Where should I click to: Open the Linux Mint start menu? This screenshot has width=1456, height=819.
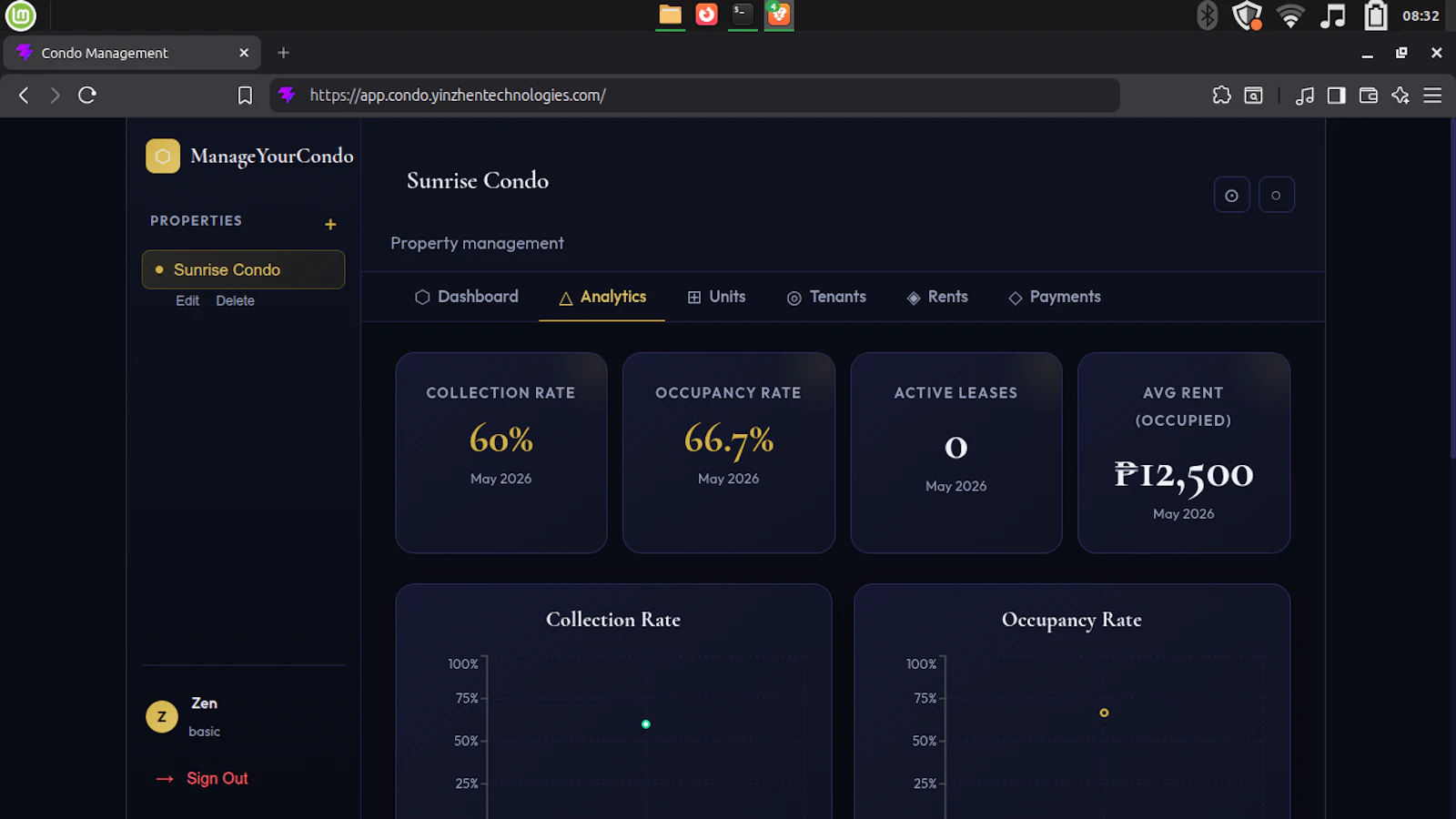(x=20, y=15)
